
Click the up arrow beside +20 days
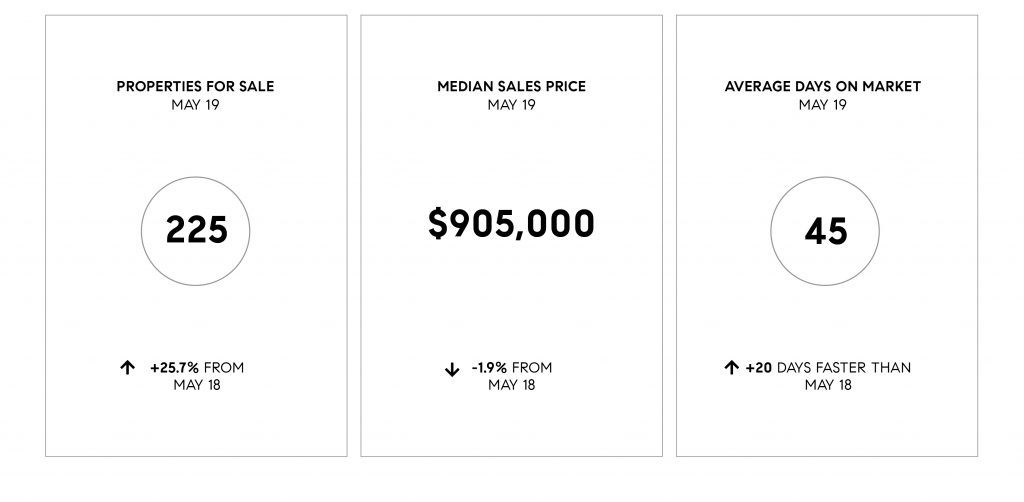click(731, 368)
